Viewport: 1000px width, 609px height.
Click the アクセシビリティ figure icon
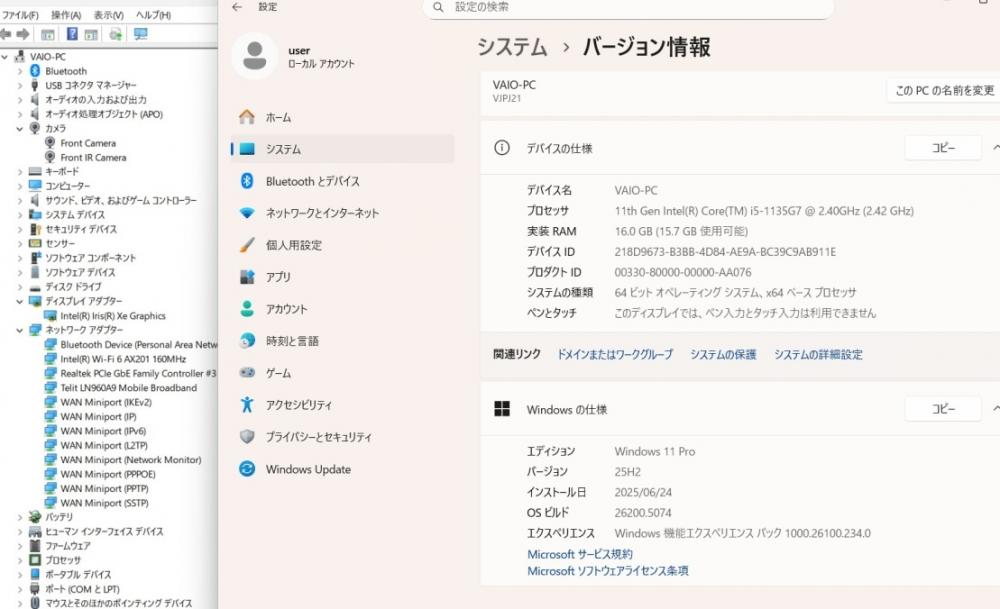[247, 404]
